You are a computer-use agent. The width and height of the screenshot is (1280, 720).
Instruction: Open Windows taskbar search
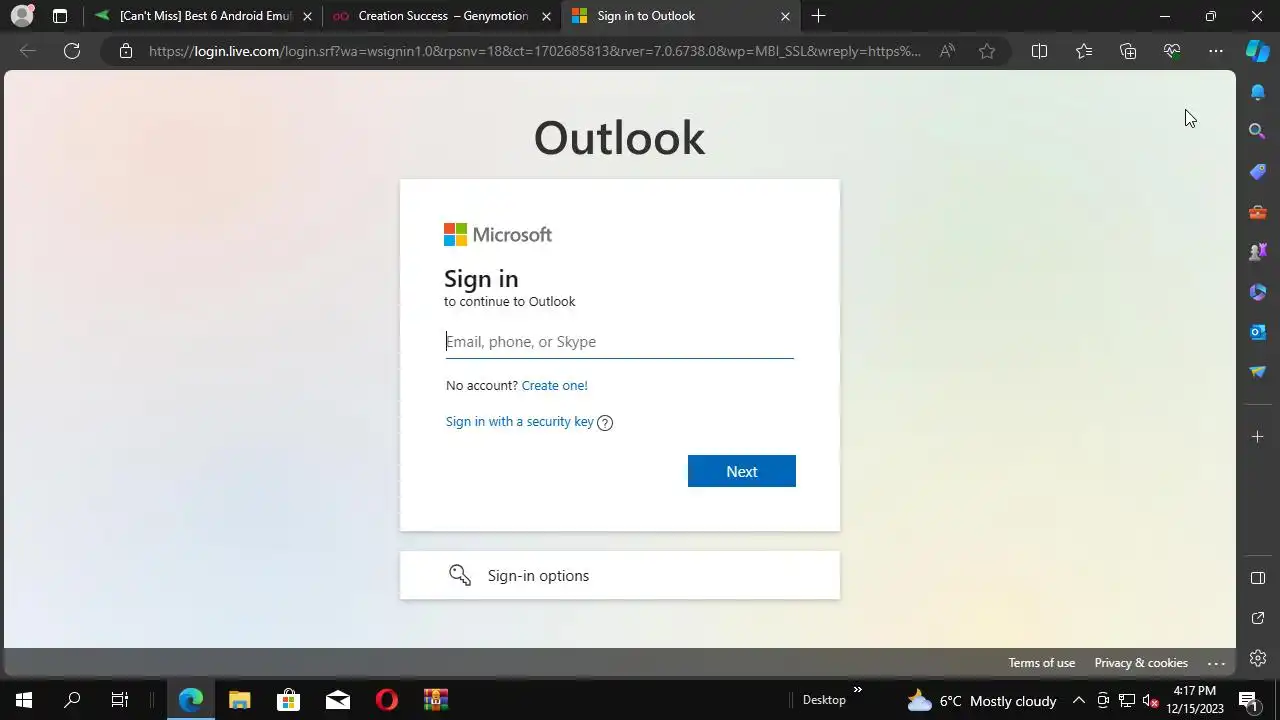(72, 700)
